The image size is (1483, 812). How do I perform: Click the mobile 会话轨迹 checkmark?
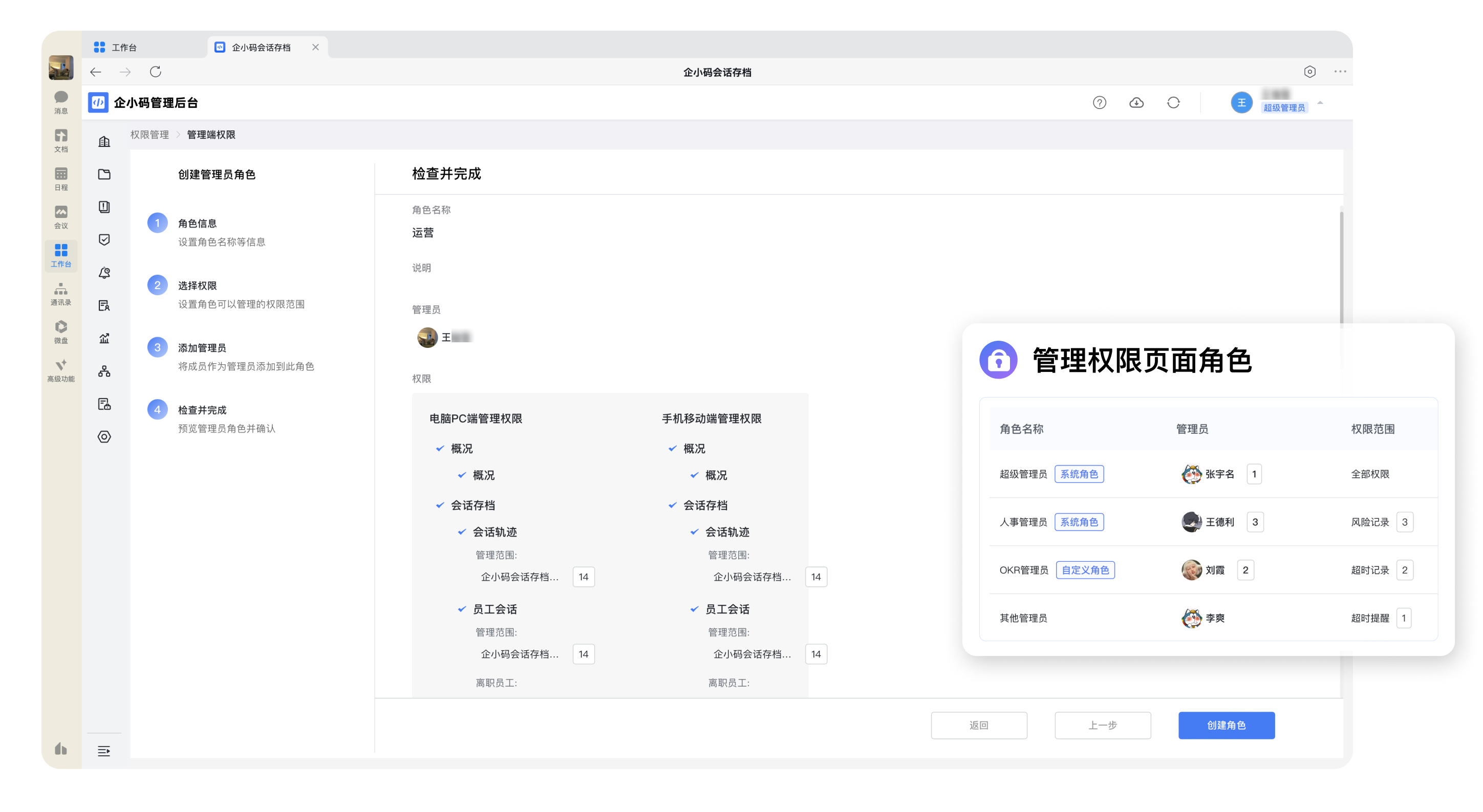point(694,532)
